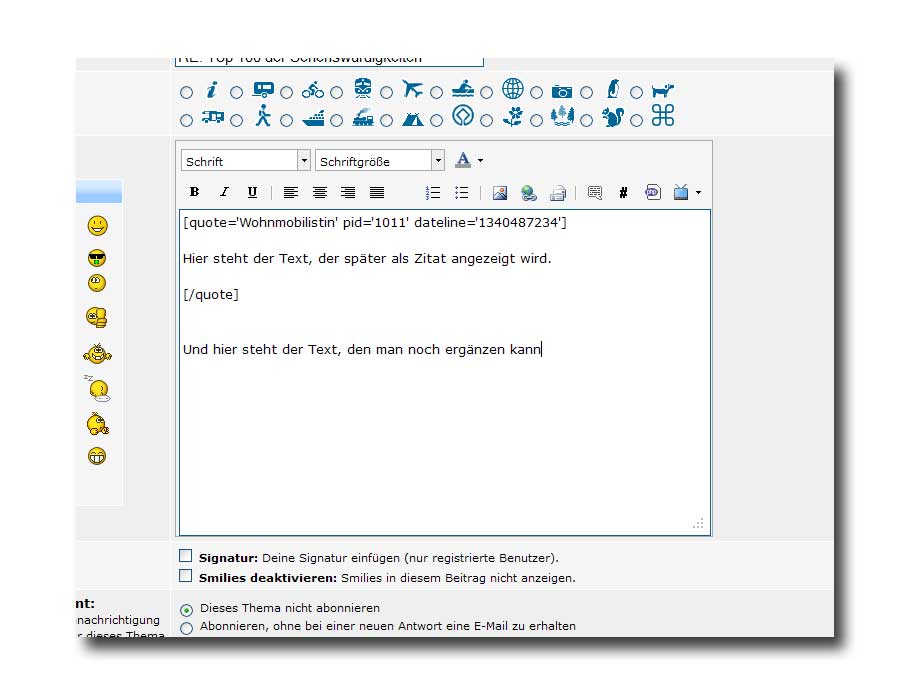Insert an image into the post

tap(500, 193)
